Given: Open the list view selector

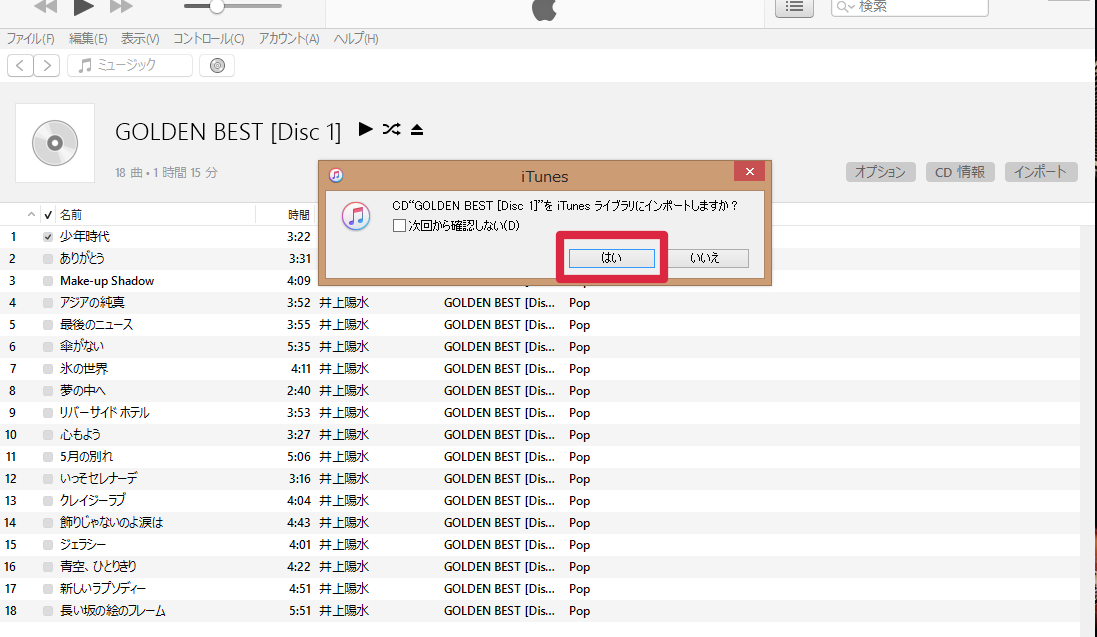Looking at the screenshot, I should pyautogui.click(x=795, y=8).
